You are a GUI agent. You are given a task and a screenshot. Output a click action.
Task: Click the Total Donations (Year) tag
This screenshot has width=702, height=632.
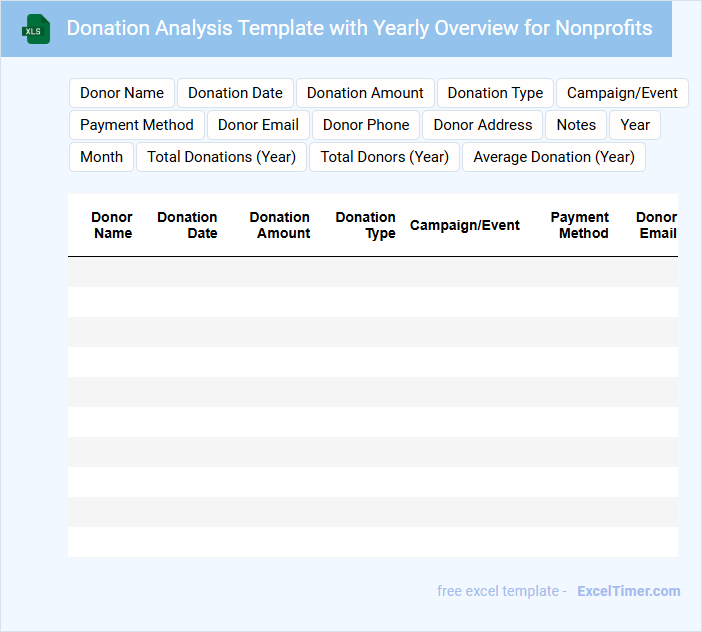point(222,157)
